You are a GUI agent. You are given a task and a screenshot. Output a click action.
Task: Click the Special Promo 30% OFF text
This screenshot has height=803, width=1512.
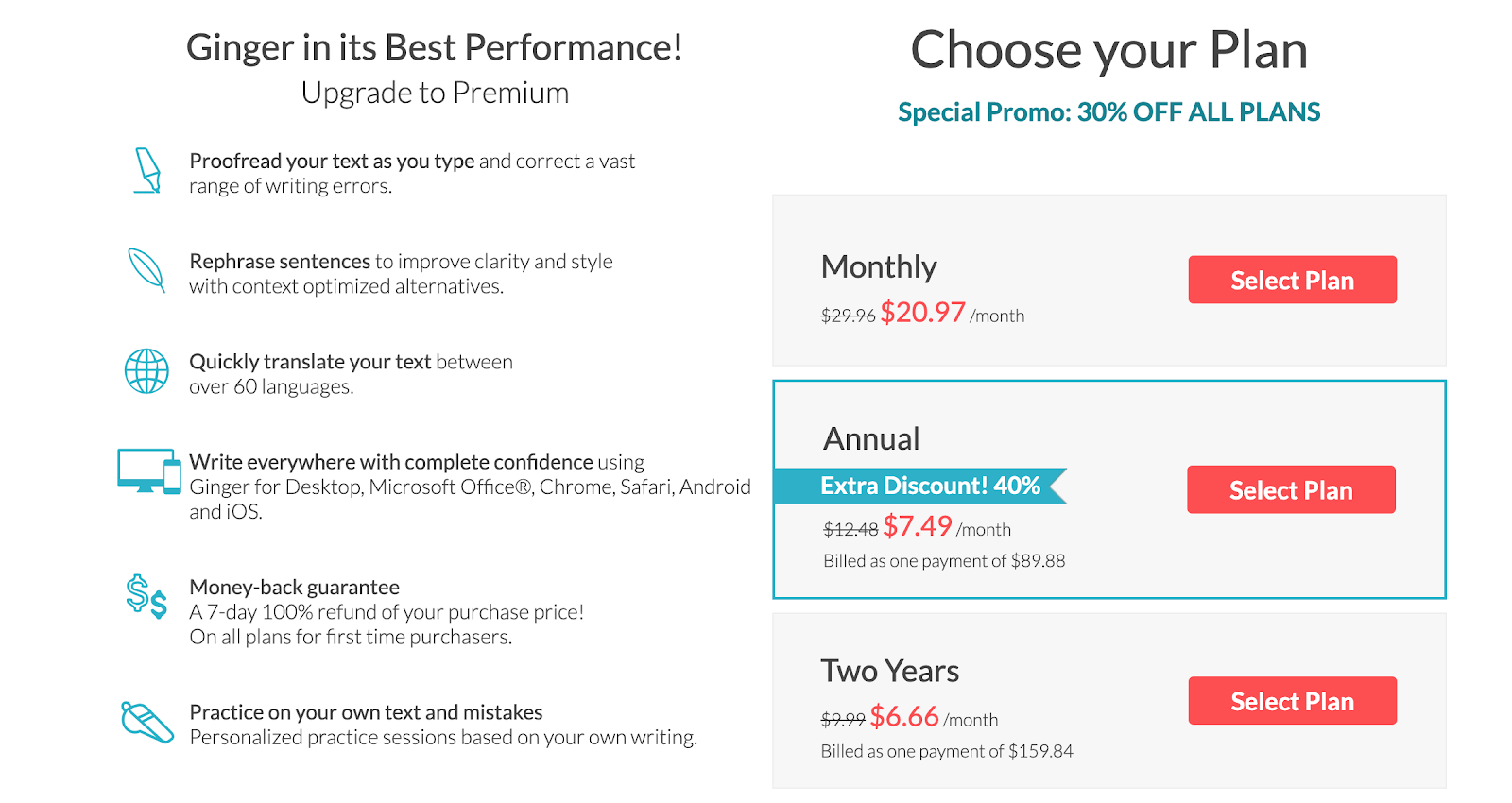pos(1108,111)
